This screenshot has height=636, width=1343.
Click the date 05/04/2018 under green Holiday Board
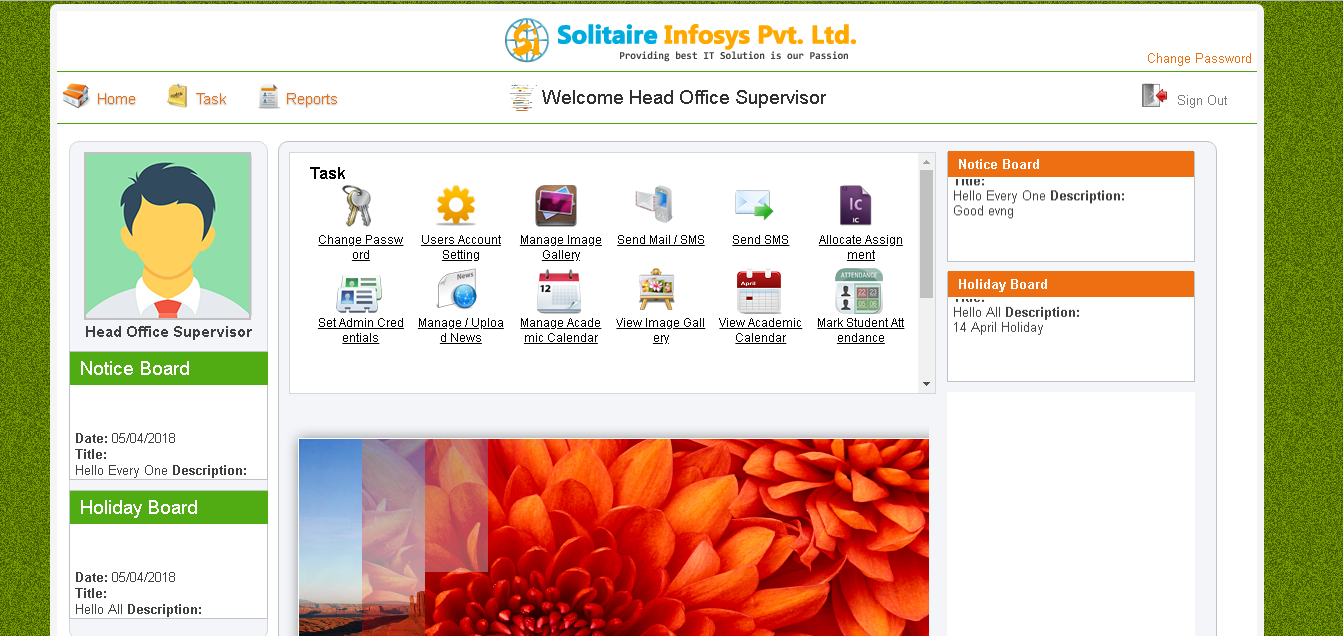click(144, 577)
